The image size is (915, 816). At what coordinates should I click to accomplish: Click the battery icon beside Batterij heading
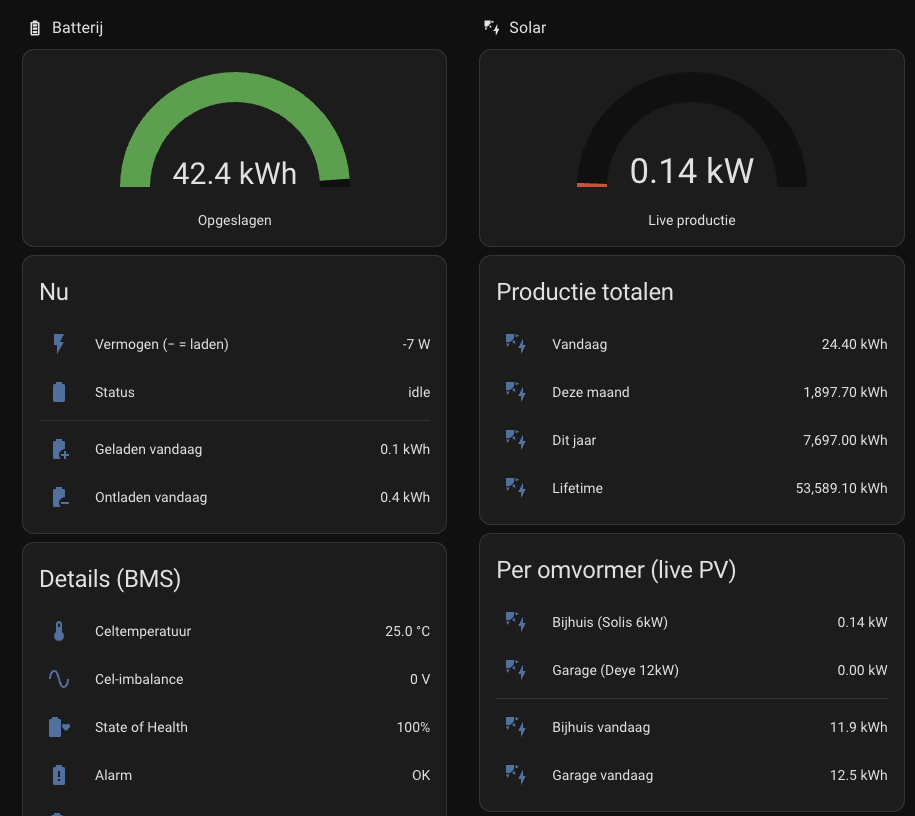click(x=35, y=28)
